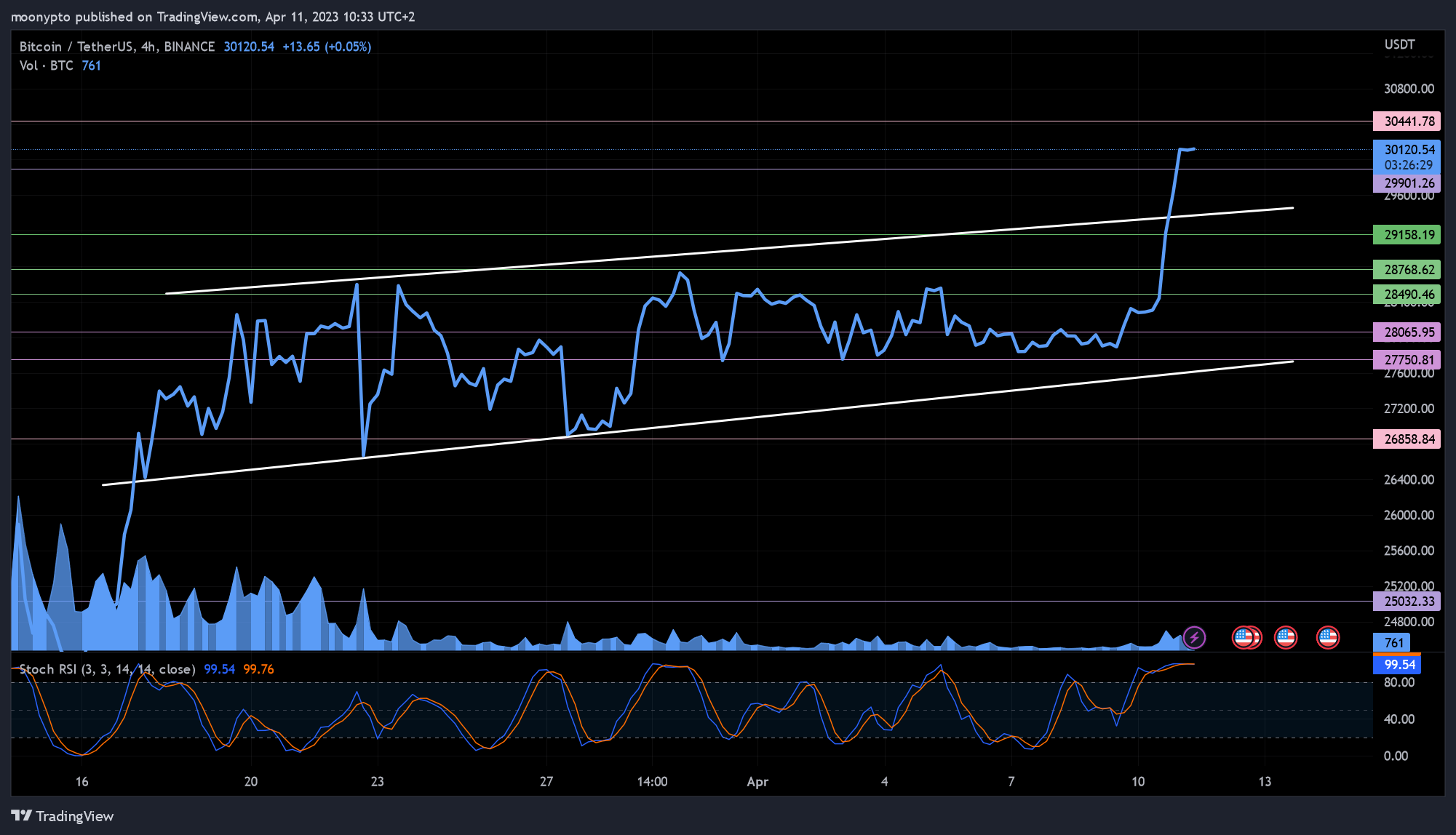1456x835 pixels.
Task: Click the 29158.19 green price label
Action: (x=1407, y=235)
